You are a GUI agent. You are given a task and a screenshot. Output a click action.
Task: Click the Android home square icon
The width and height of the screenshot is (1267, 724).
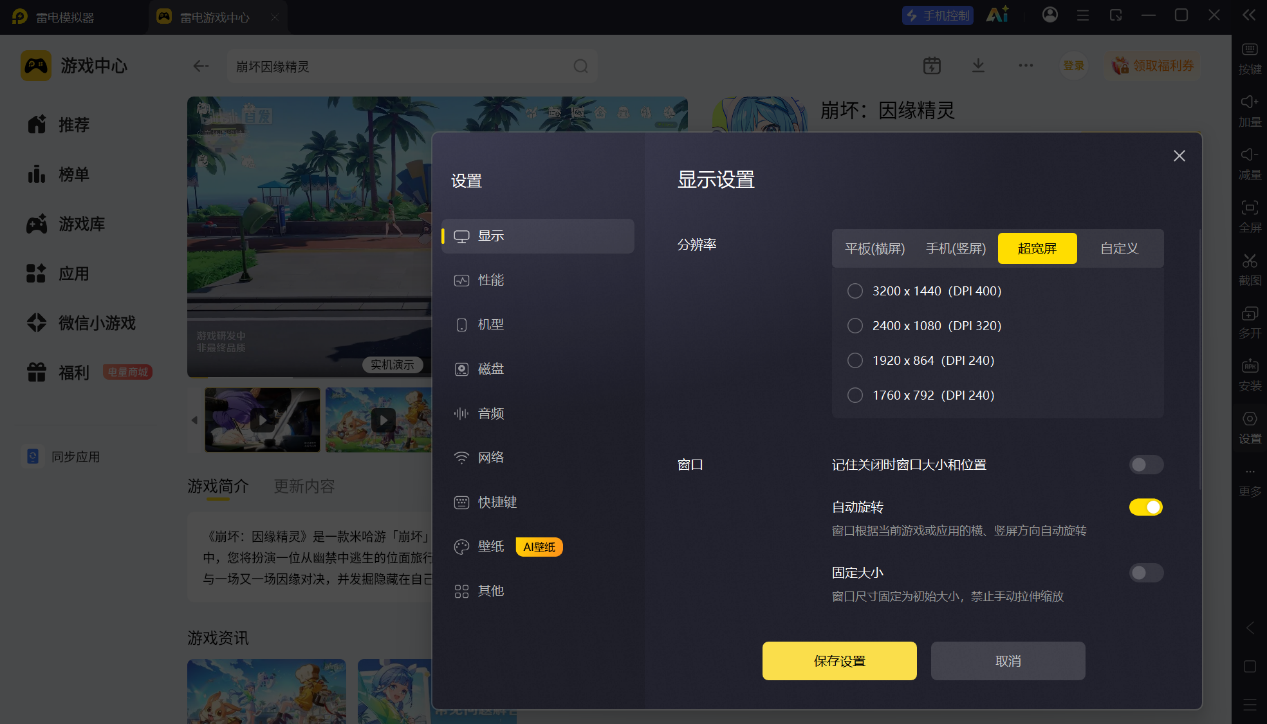click(x=1249, y=666)
